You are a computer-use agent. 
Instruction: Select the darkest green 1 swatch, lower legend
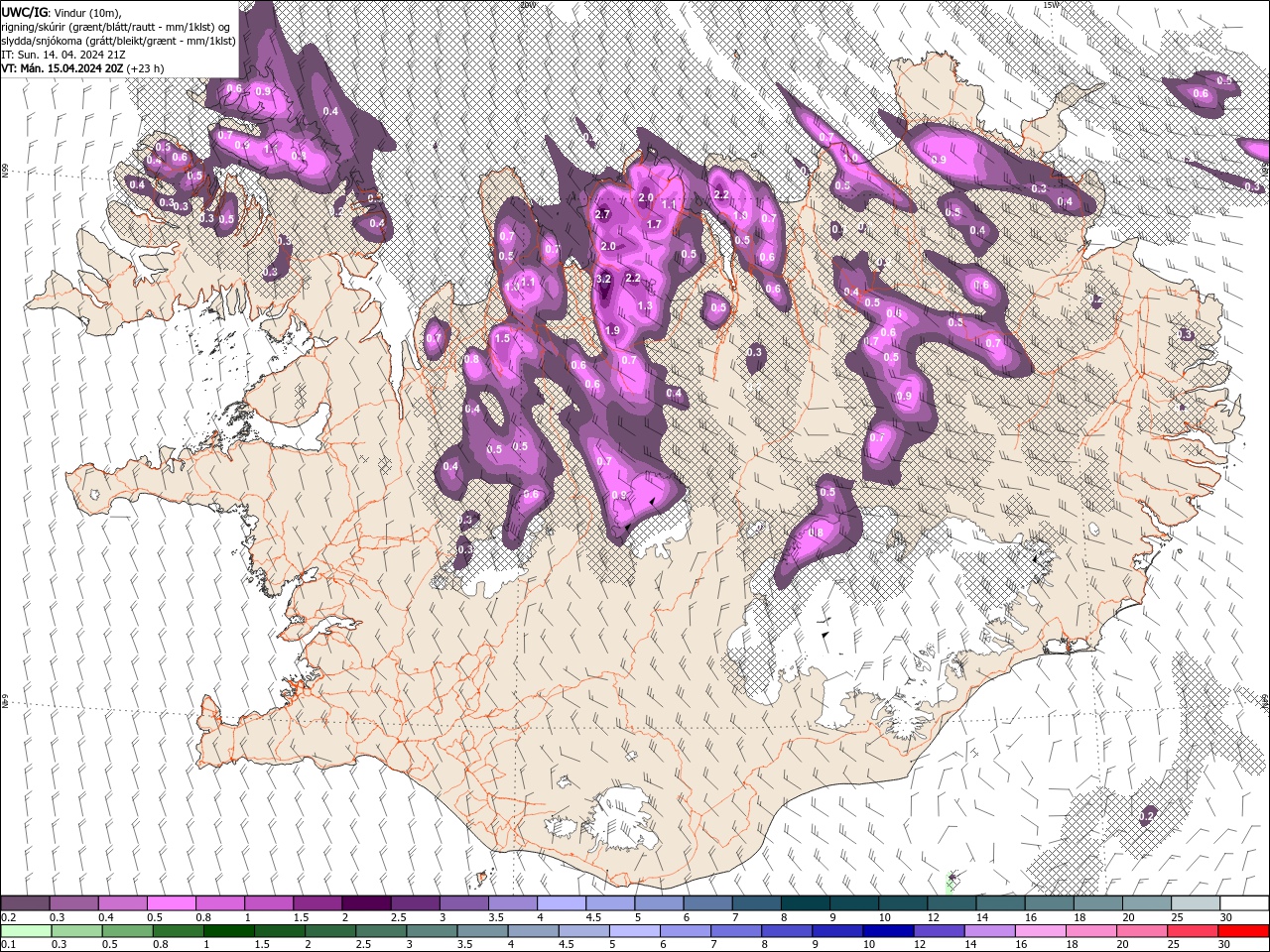coord(228,930)
